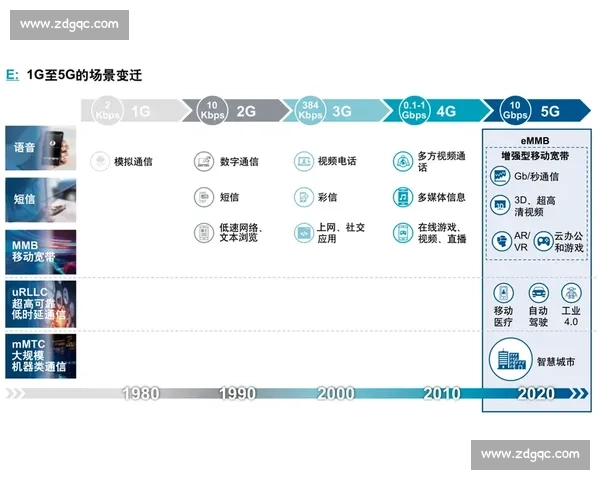This screenshot has width=600, height=480.
Task: Click the 智慧城市 buildings icon
Action: pos(510,359)
